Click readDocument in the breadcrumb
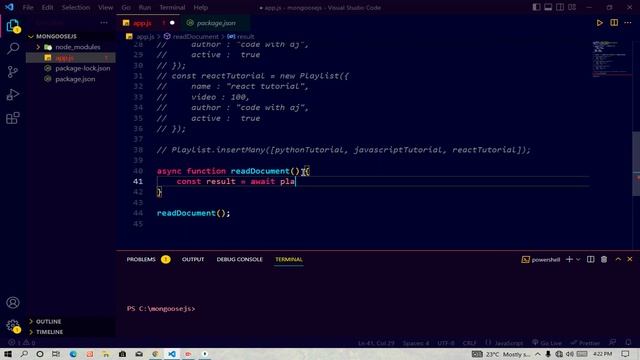 195,36
